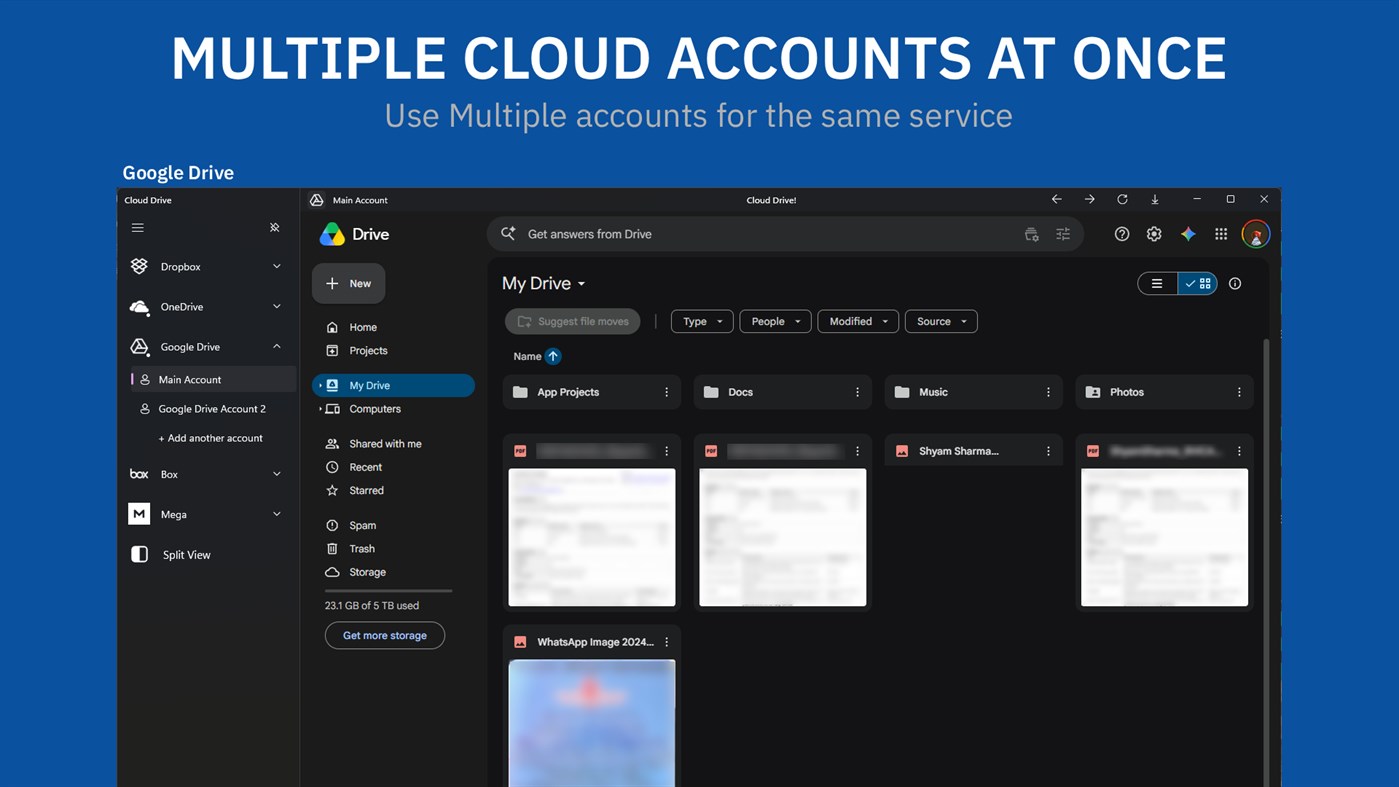This screenshot has width=1399, height=787.
Task: Click the Name column header
Action: [x=527, y=356]
